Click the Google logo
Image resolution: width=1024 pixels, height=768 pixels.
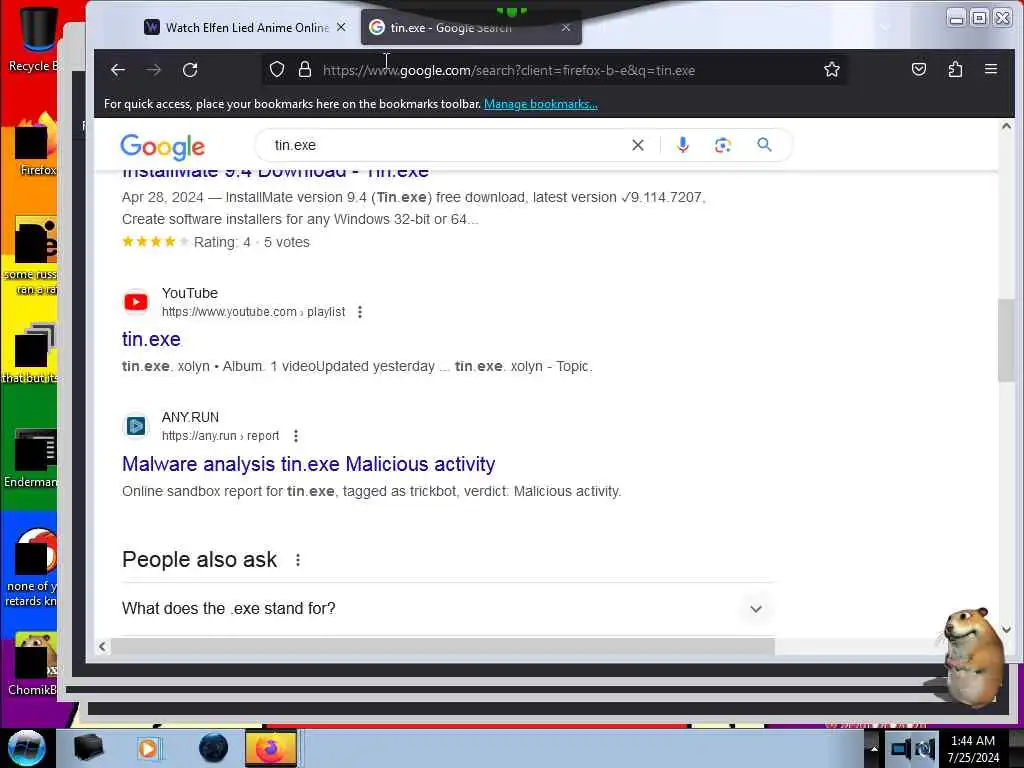click(x=163, y=147)
